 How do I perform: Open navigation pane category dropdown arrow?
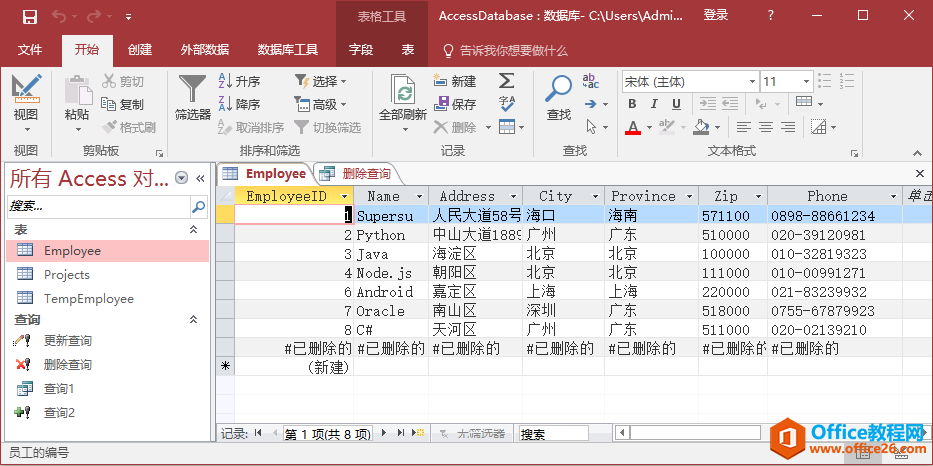click(x=181, y=178)
